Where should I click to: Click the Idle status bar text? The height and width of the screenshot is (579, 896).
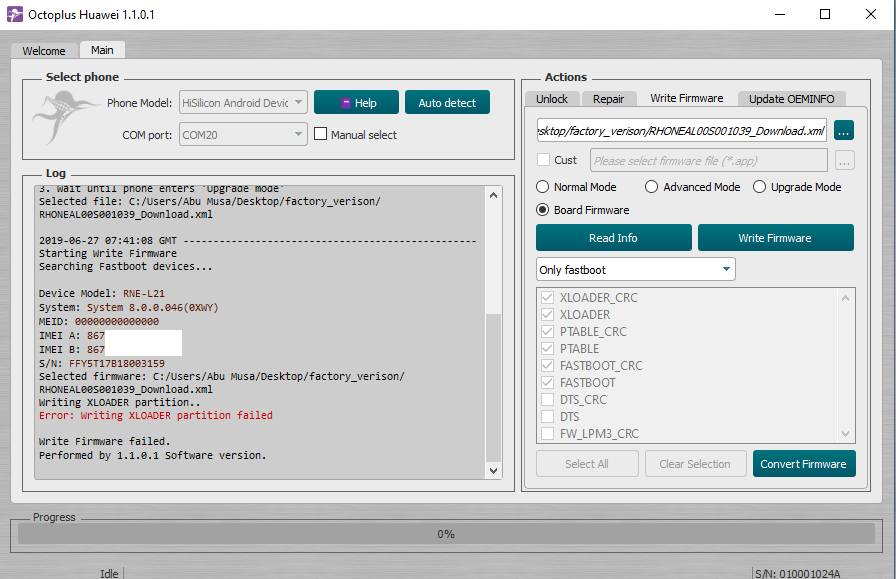pyautogui.click(x=109, y=573)
